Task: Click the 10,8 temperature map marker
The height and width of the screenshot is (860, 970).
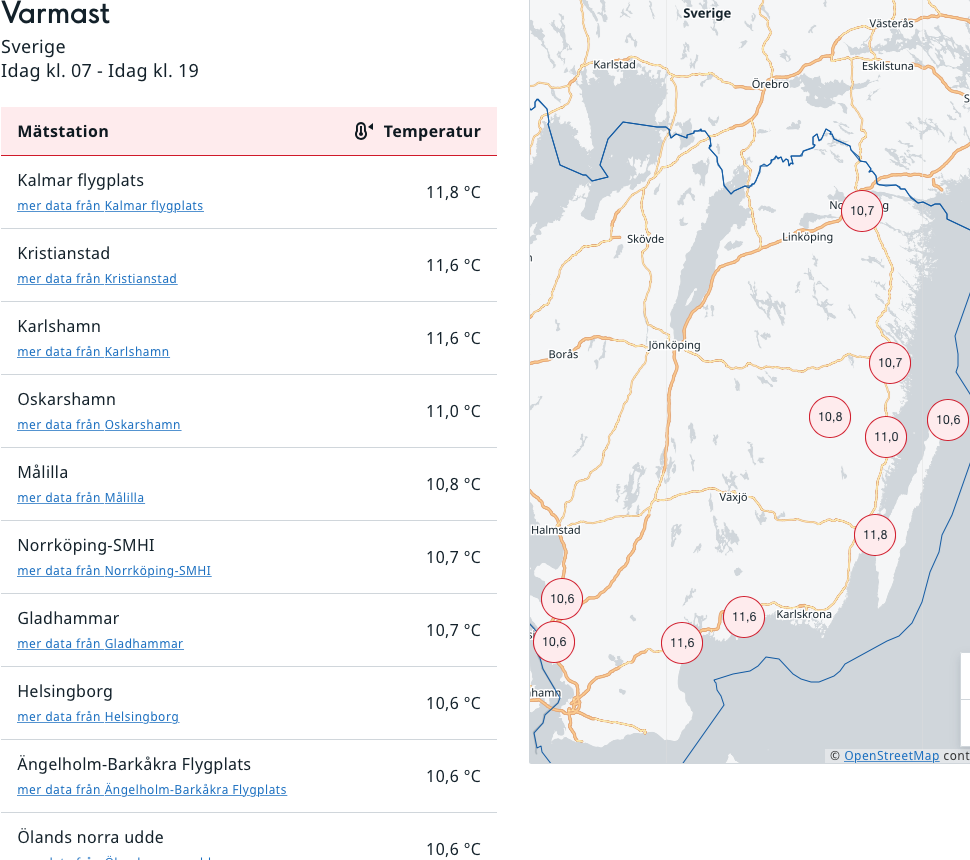Action: pos(830,417)
